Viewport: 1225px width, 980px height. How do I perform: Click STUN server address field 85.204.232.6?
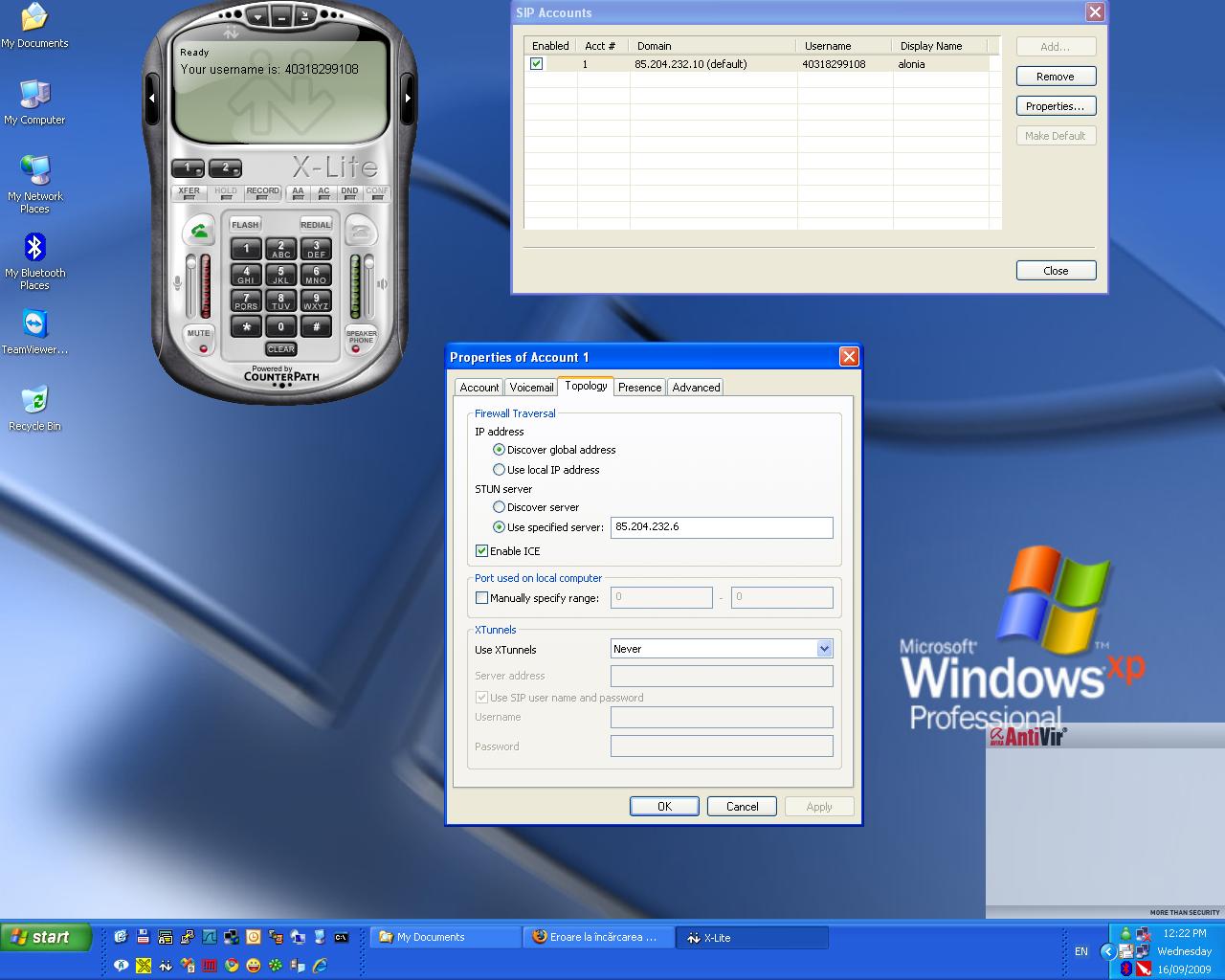722,527
